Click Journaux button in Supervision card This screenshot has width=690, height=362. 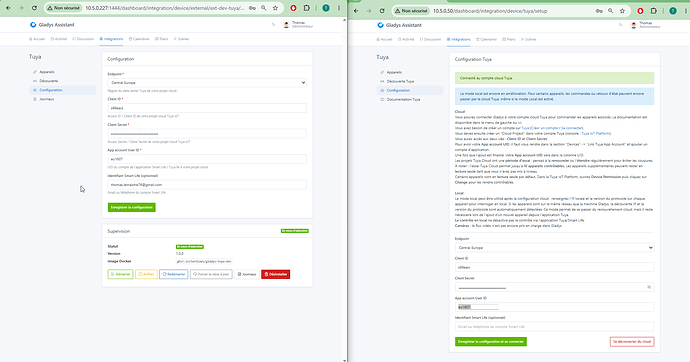point(247,274)
